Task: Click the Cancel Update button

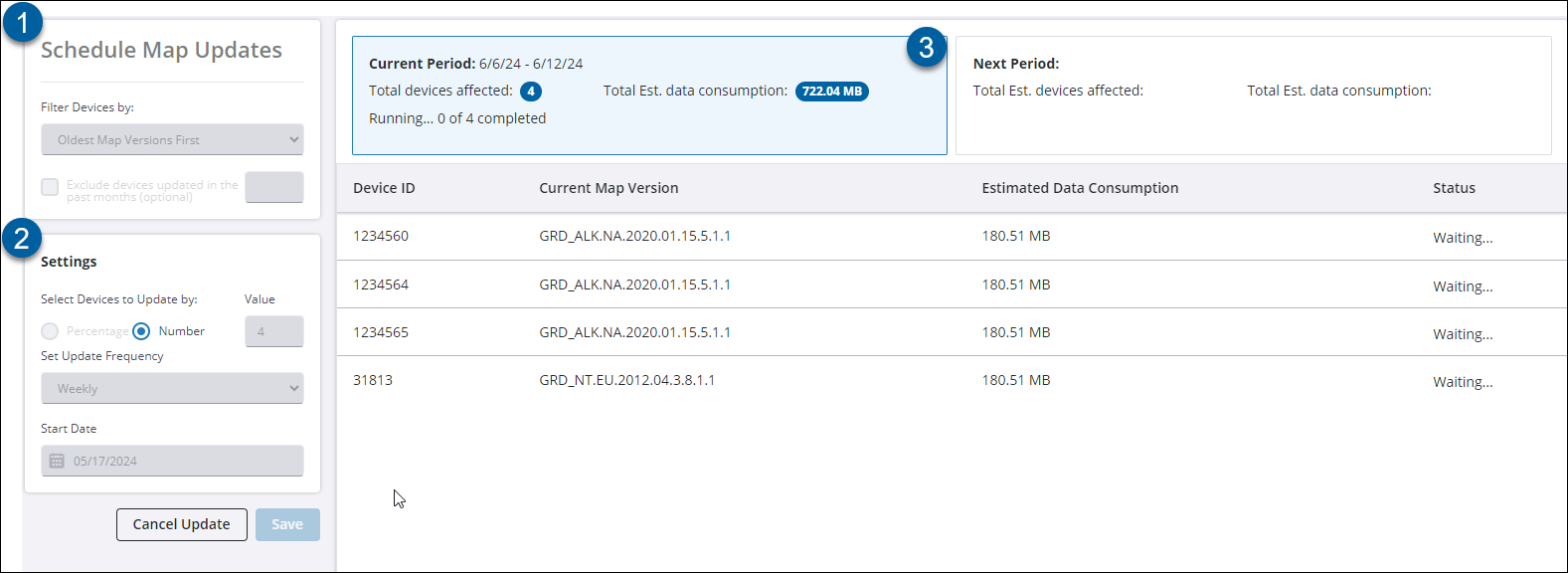Action: [x=181, y=524]
